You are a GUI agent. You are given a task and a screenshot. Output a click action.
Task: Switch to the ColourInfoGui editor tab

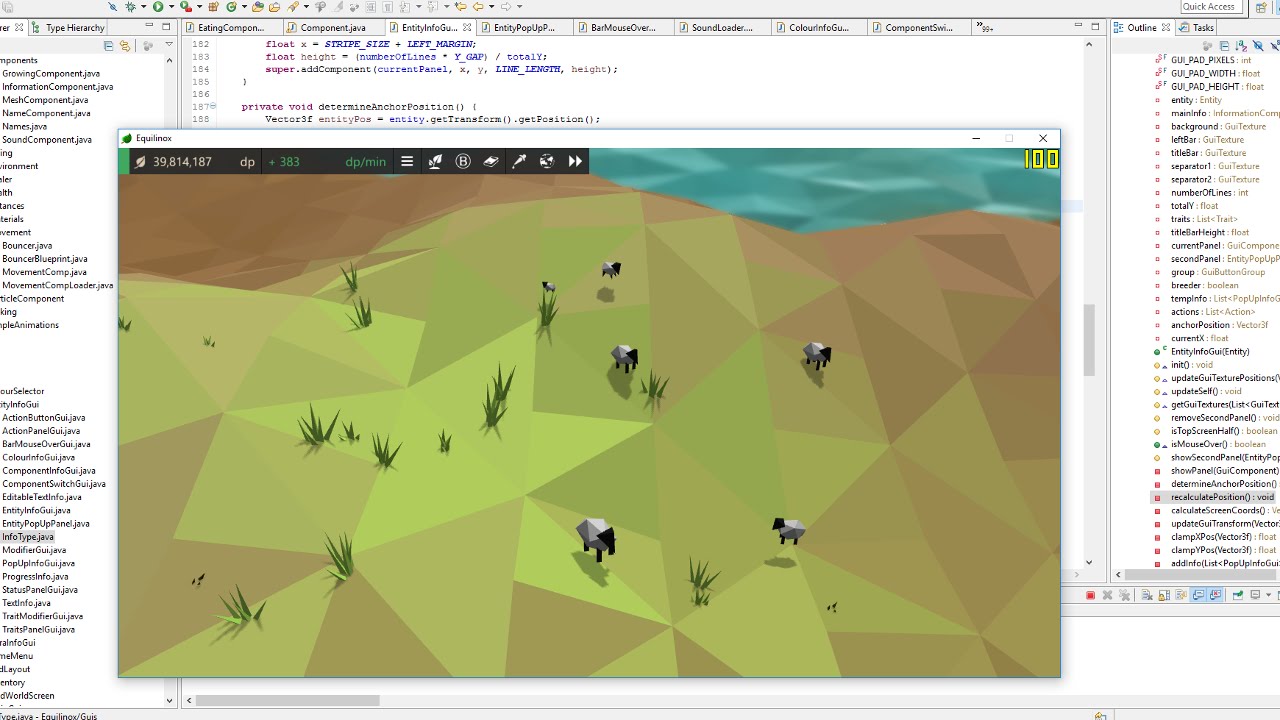click(x=819, y=28)
